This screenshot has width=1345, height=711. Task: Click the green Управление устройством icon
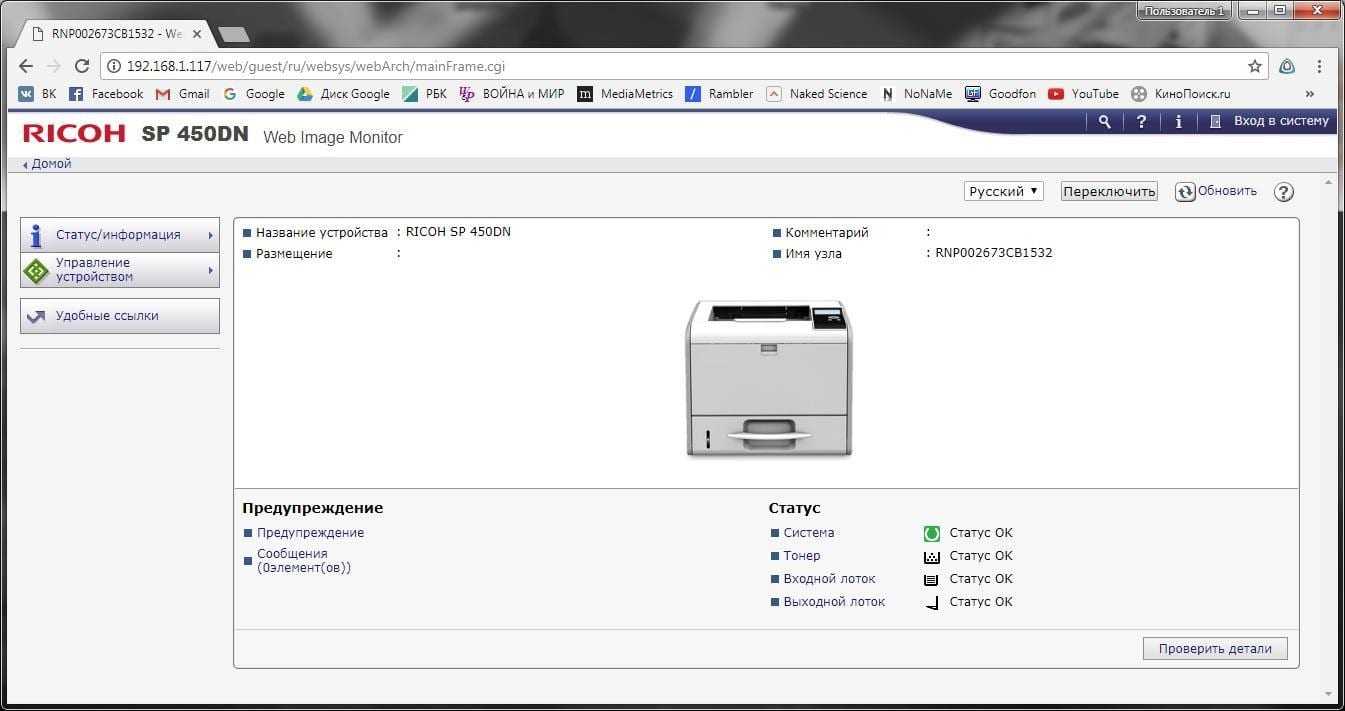pos(36,270)
